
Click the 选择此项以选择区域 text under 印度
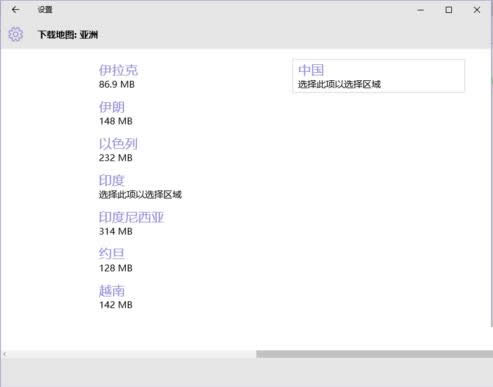click(140, 195)
